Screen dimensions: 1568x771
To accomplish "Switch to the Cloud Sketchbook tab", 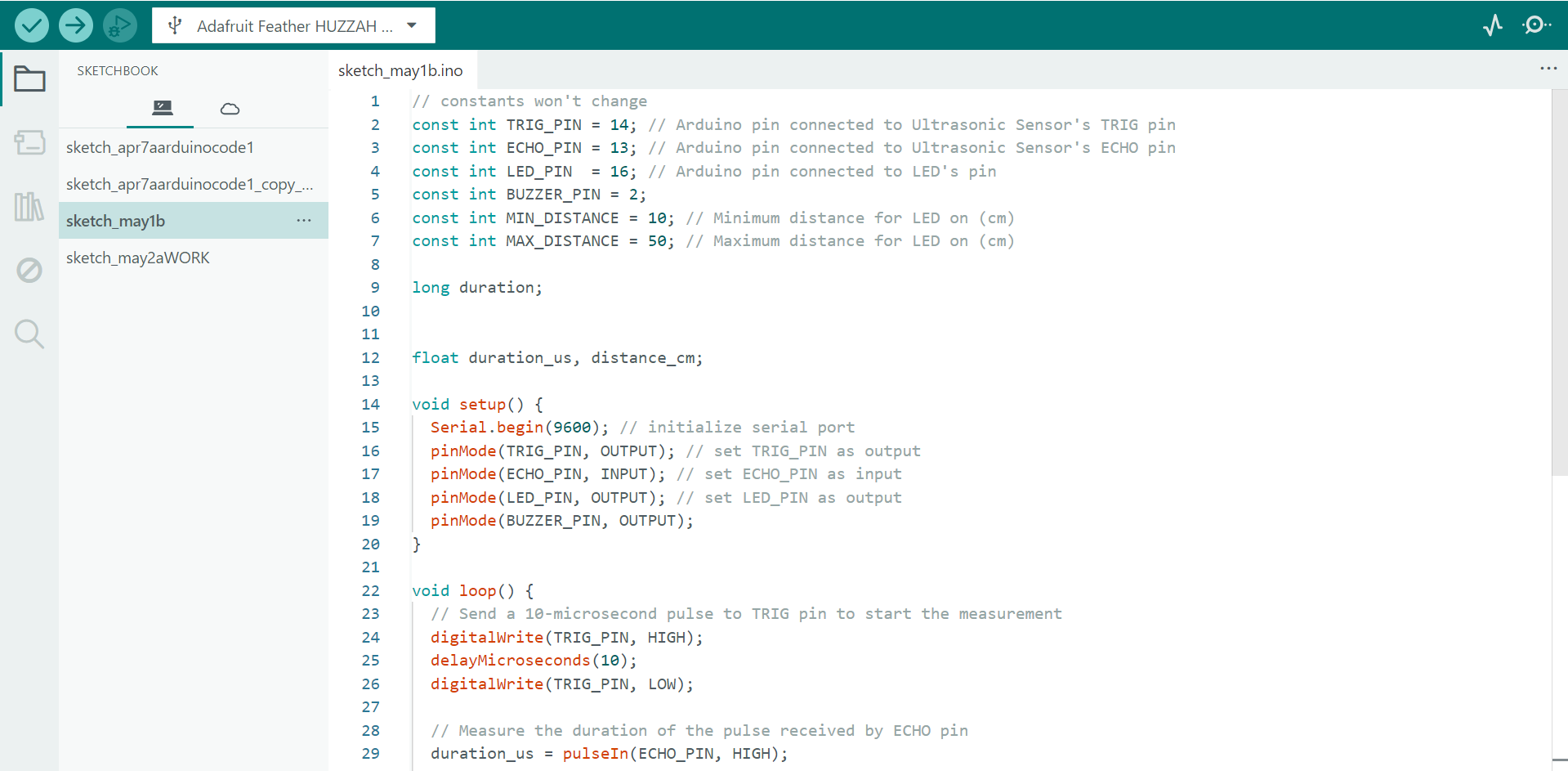I will pos(230,109).
